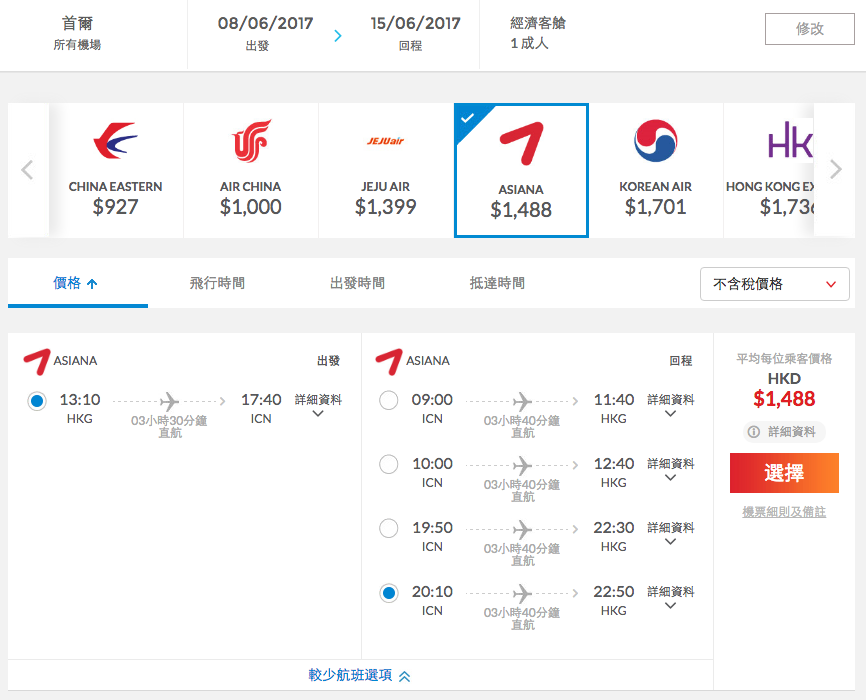Expand 詳細資料 for the 20:10 return flight
Image resolution: width=866 pixels, height=700 pixels.
pos(670,598)
